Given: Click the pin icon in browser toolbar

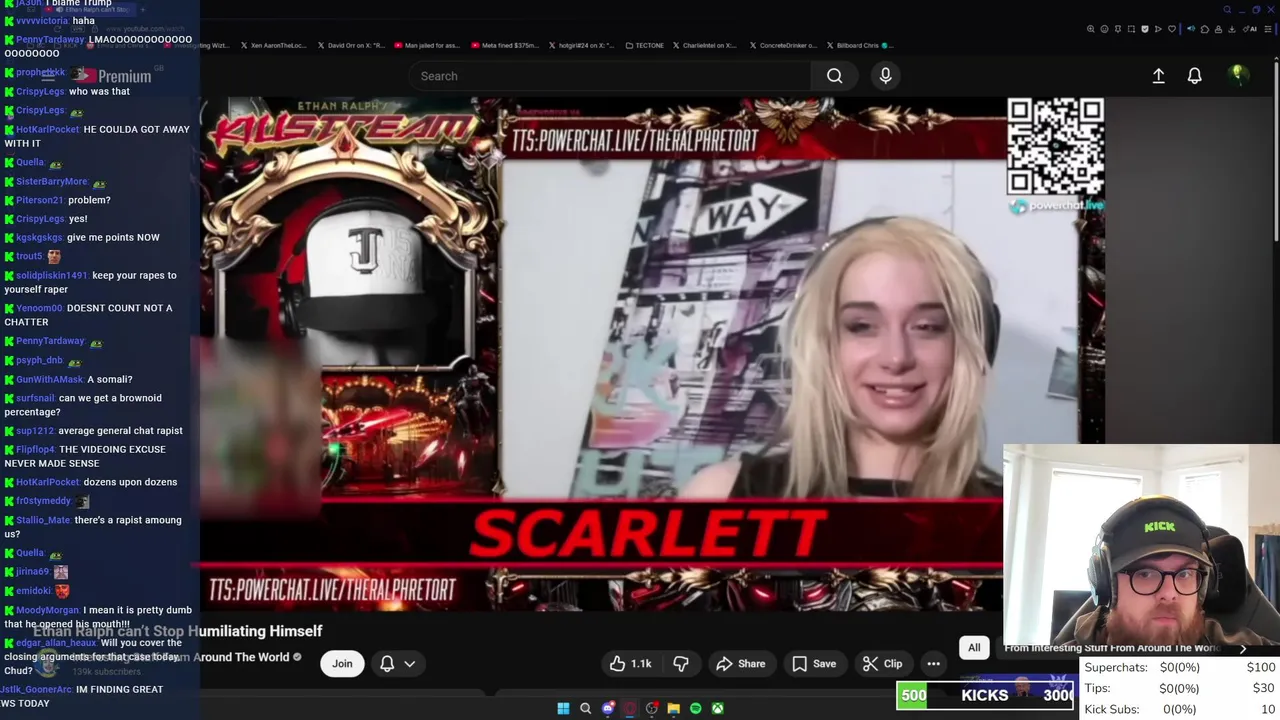Looking at the screenshot, I should click(x=1118, y=29).
